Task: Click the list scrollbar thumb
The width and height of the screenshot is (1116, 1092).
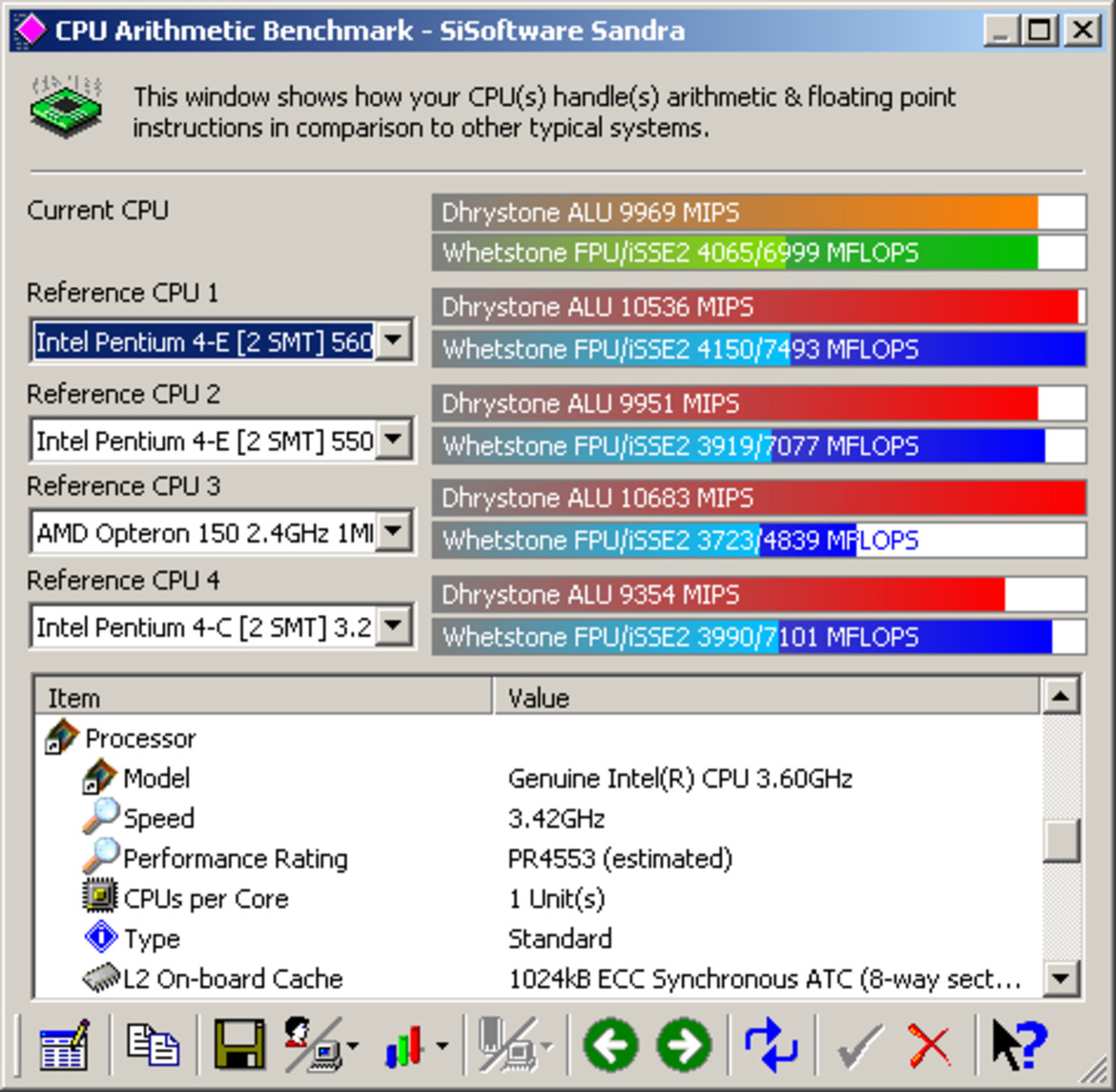Action: (x=1061, y=841)
